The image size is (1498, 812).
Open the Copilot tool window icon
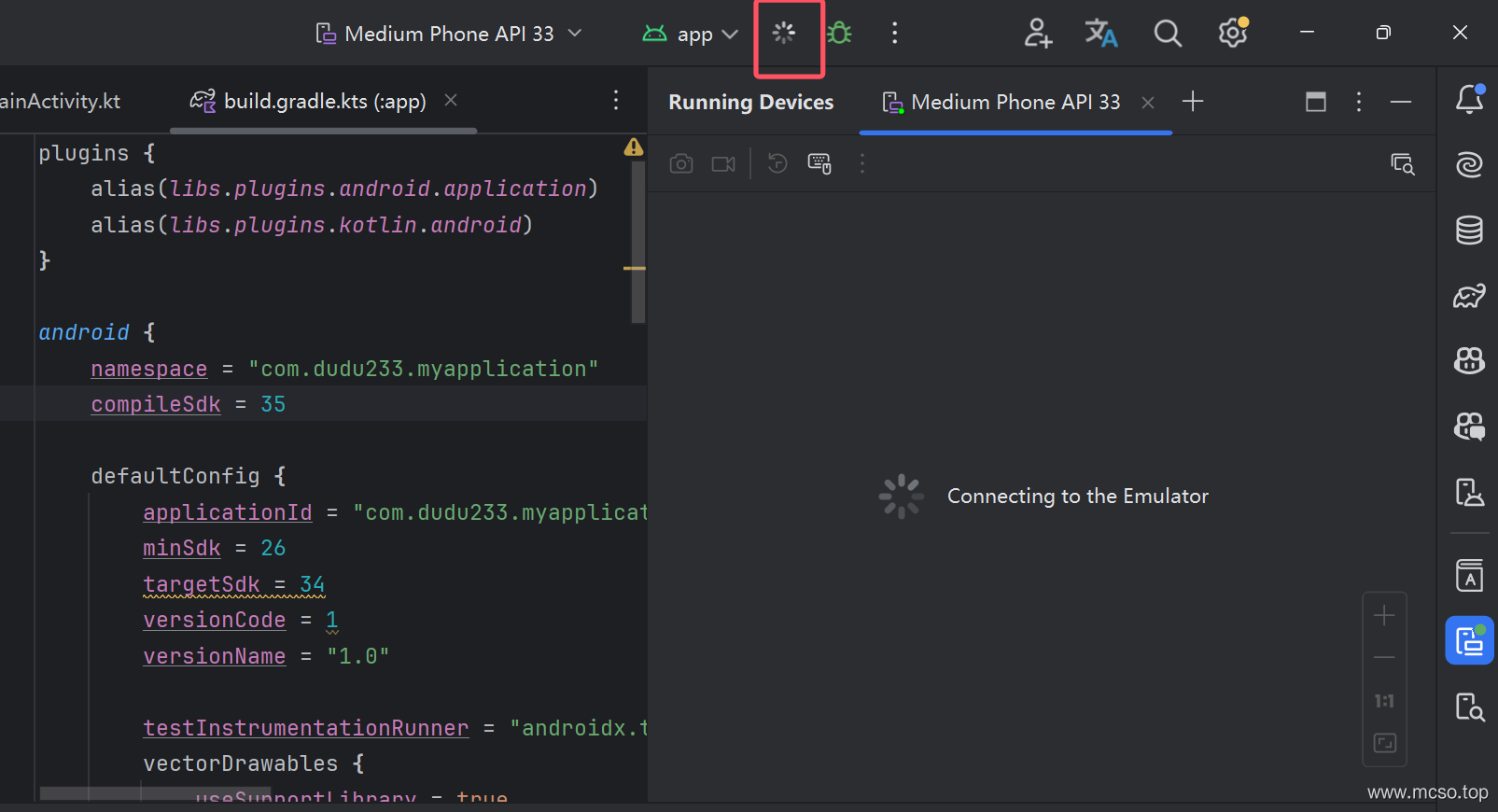coord(1470,360)
